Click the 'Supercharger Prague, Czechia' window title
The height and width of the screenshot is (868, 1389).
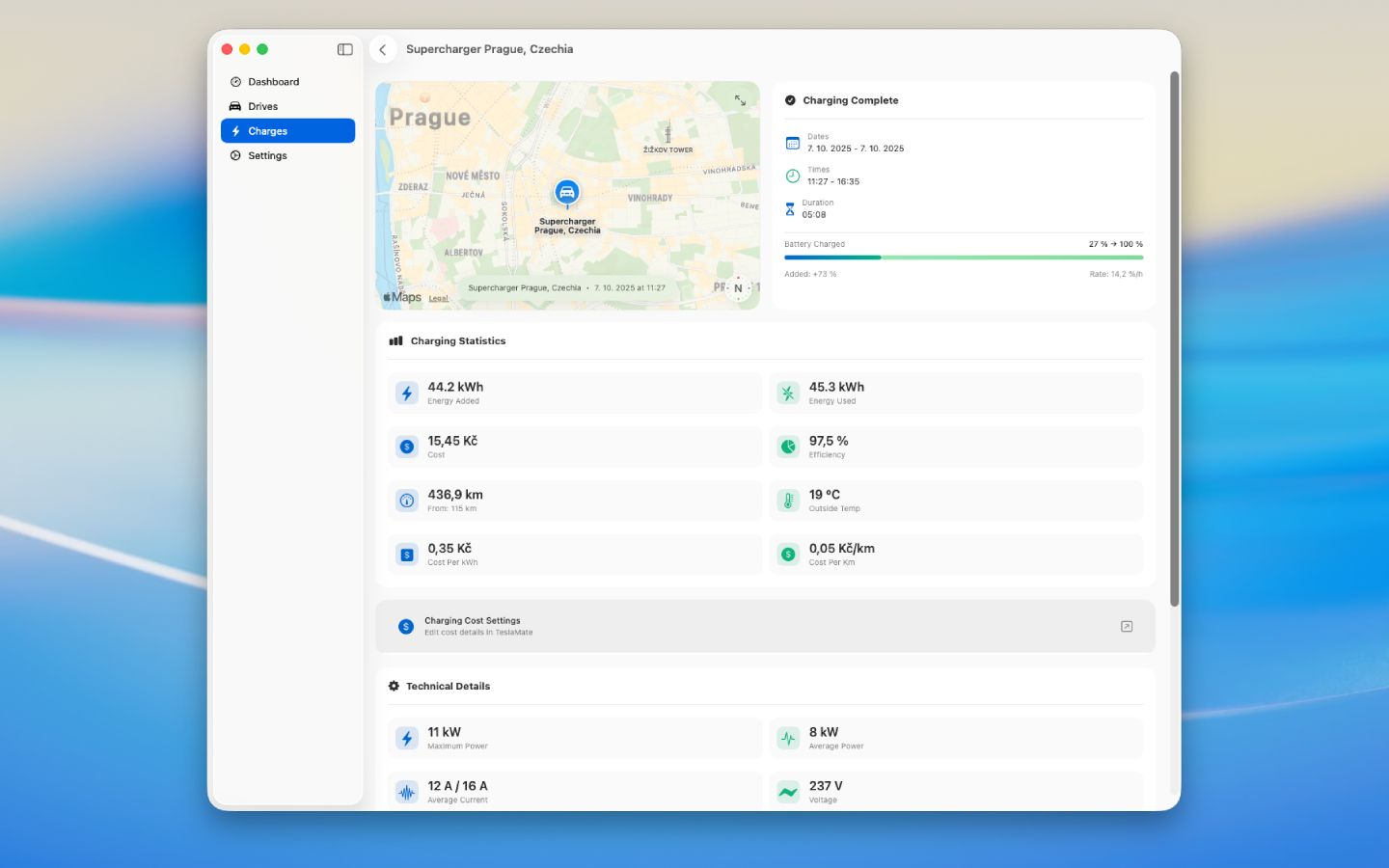[x=489, y=49]
